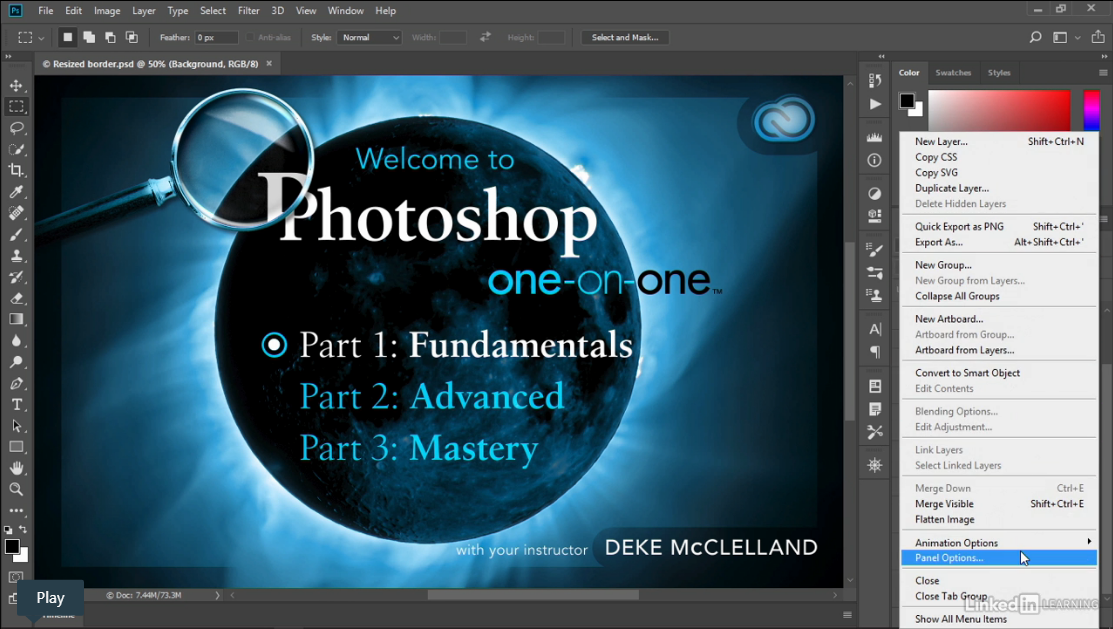Click the Select and Mask... button
Image resolution: width=1113 pixels, height=629 pixels.
(625, 37)
